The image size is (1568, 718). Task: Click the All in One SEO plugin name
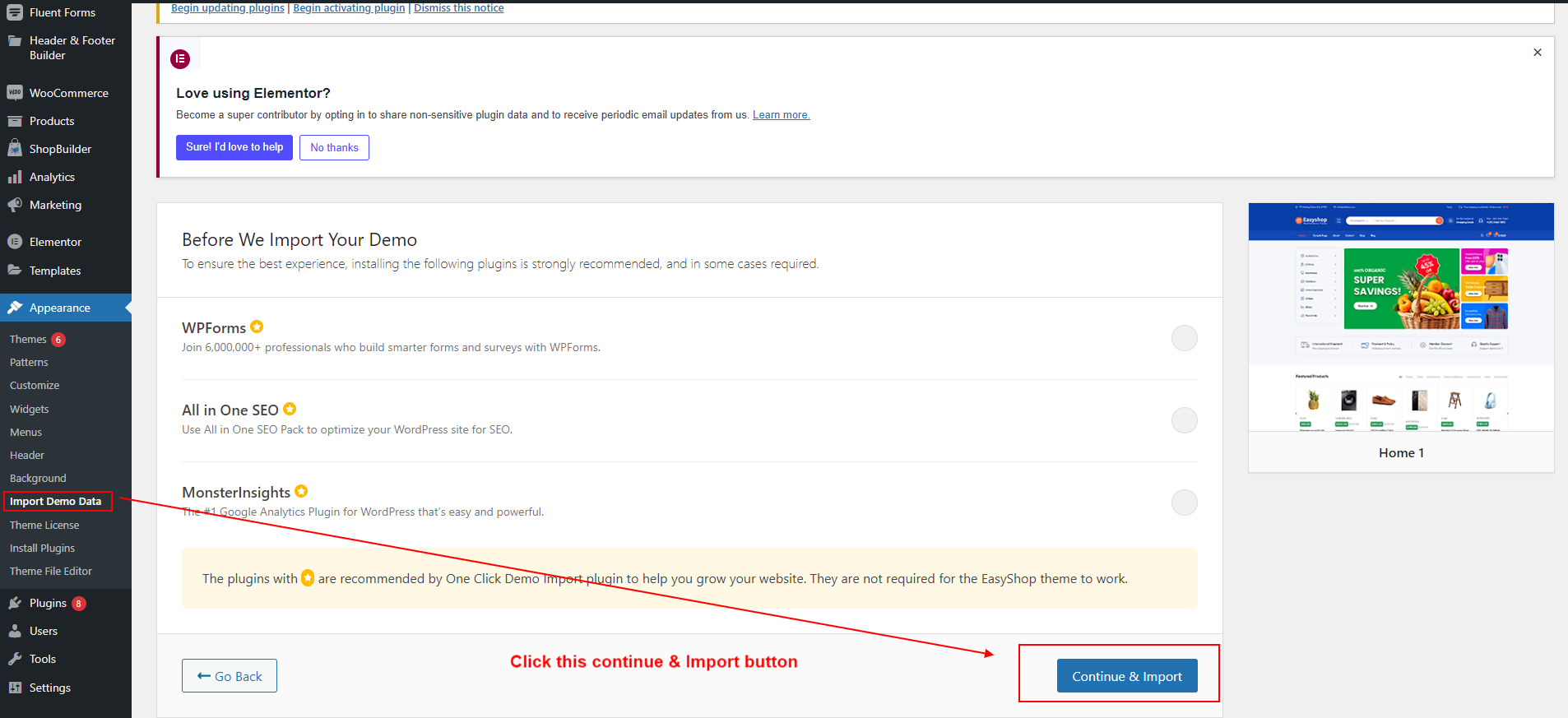[x=230, y=410]
